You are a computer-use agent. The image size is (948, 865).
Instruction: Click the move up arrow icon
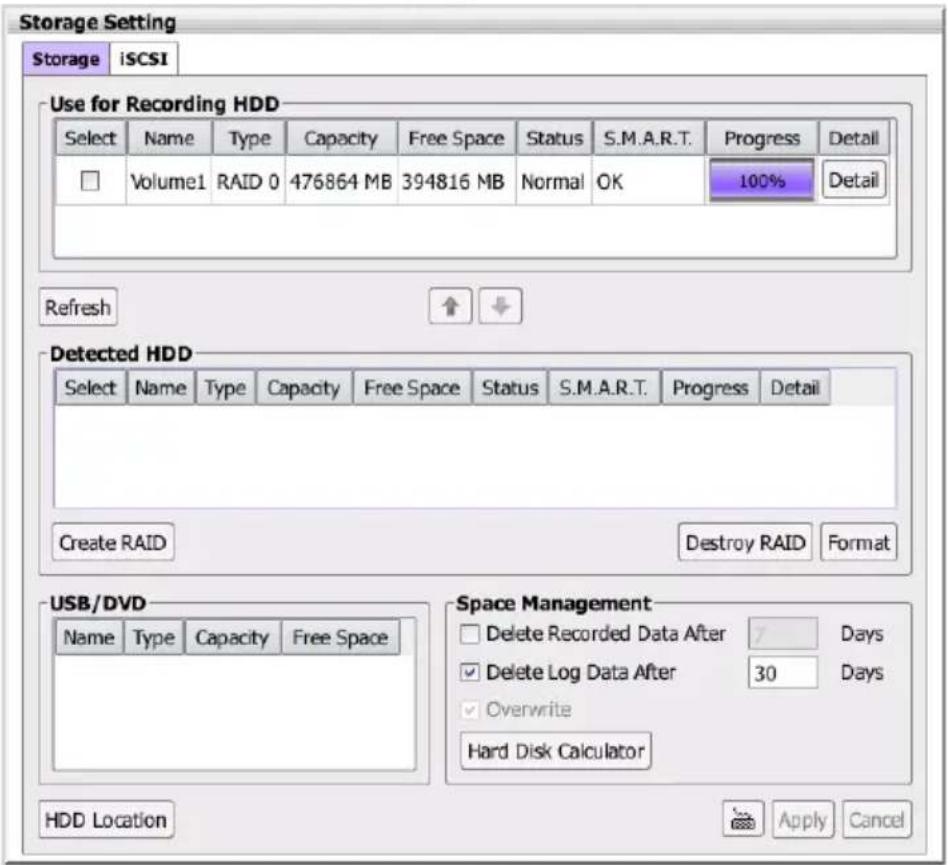(x=450, y=306)
